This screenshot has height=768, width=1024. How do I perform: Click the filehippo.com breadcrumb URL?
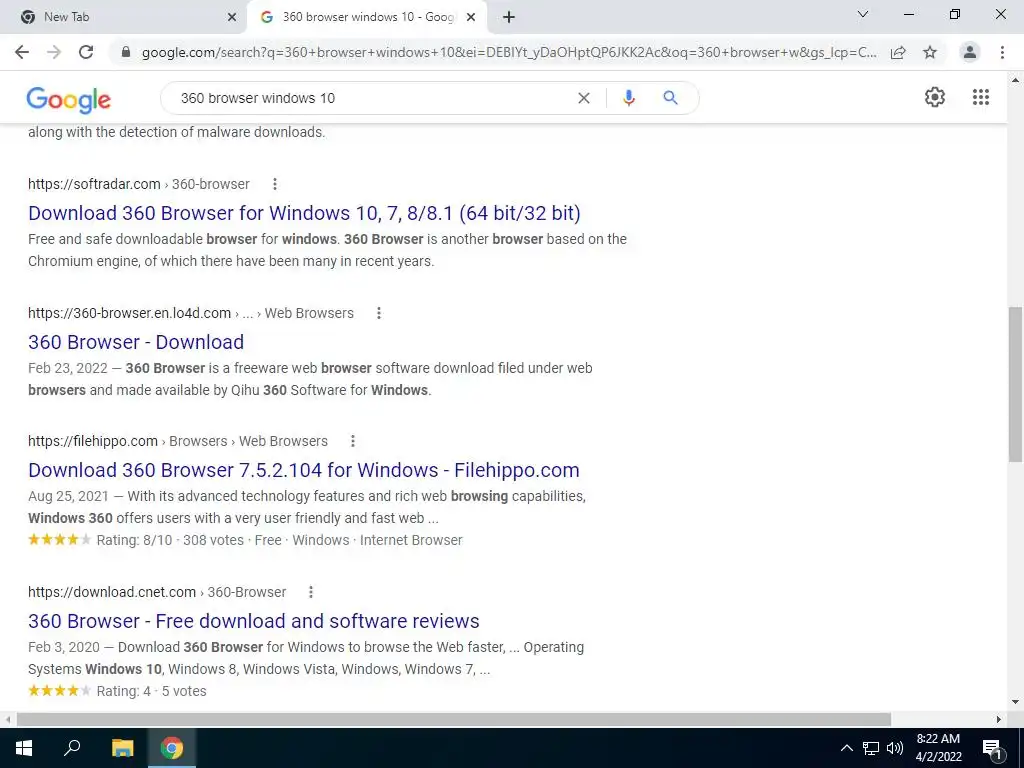[178, 441]
